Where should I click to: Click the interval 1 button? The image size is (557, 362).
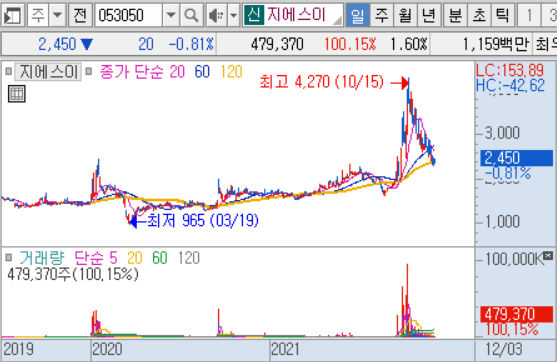point(529,15)
